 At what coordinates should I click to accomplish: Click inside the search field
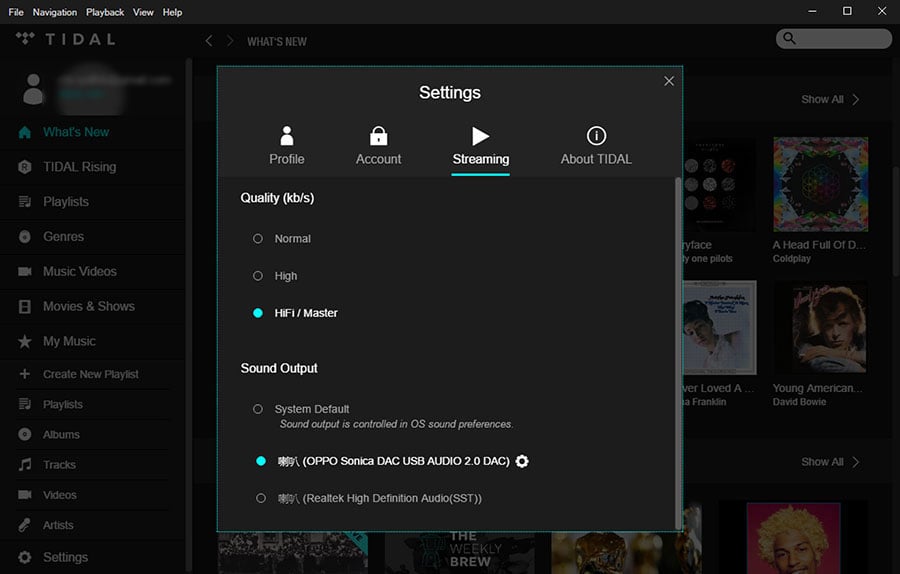[834, 38]
